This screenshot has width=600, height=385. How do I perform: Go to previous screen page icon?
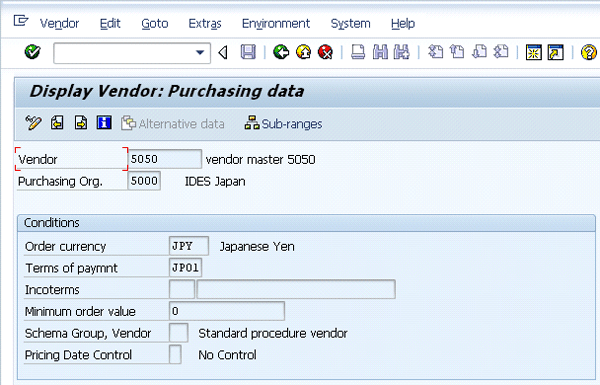[57, 123]
